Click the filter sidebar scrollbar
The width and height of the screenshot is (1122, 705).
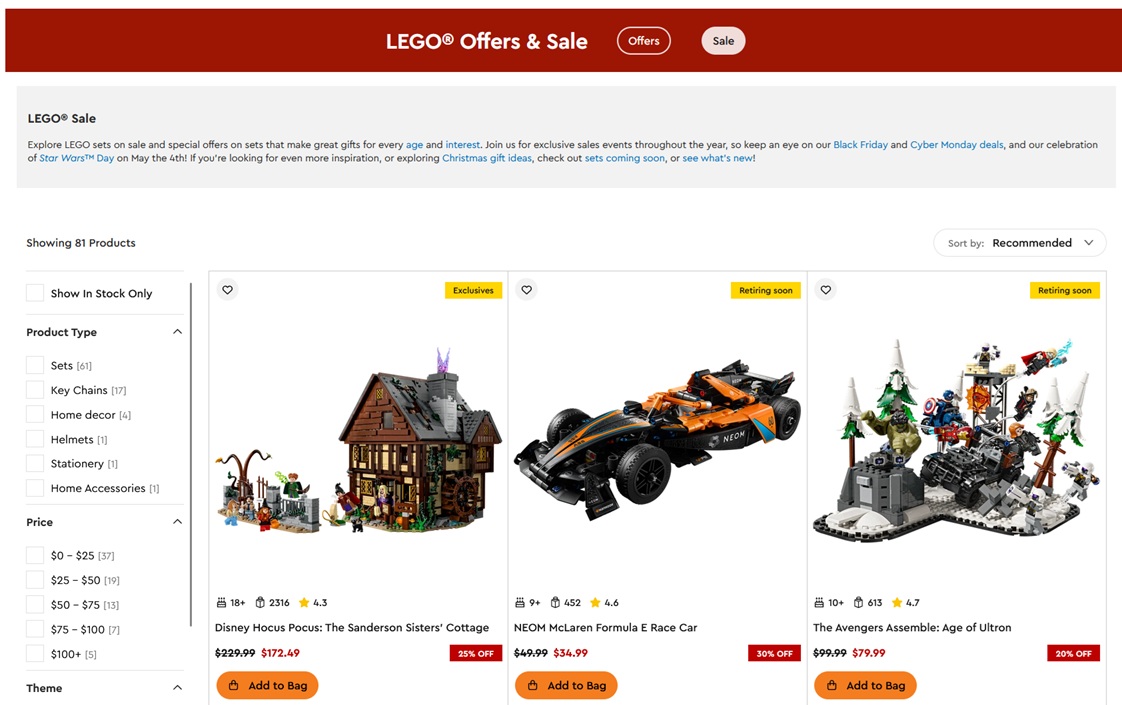tap(191, 454)
